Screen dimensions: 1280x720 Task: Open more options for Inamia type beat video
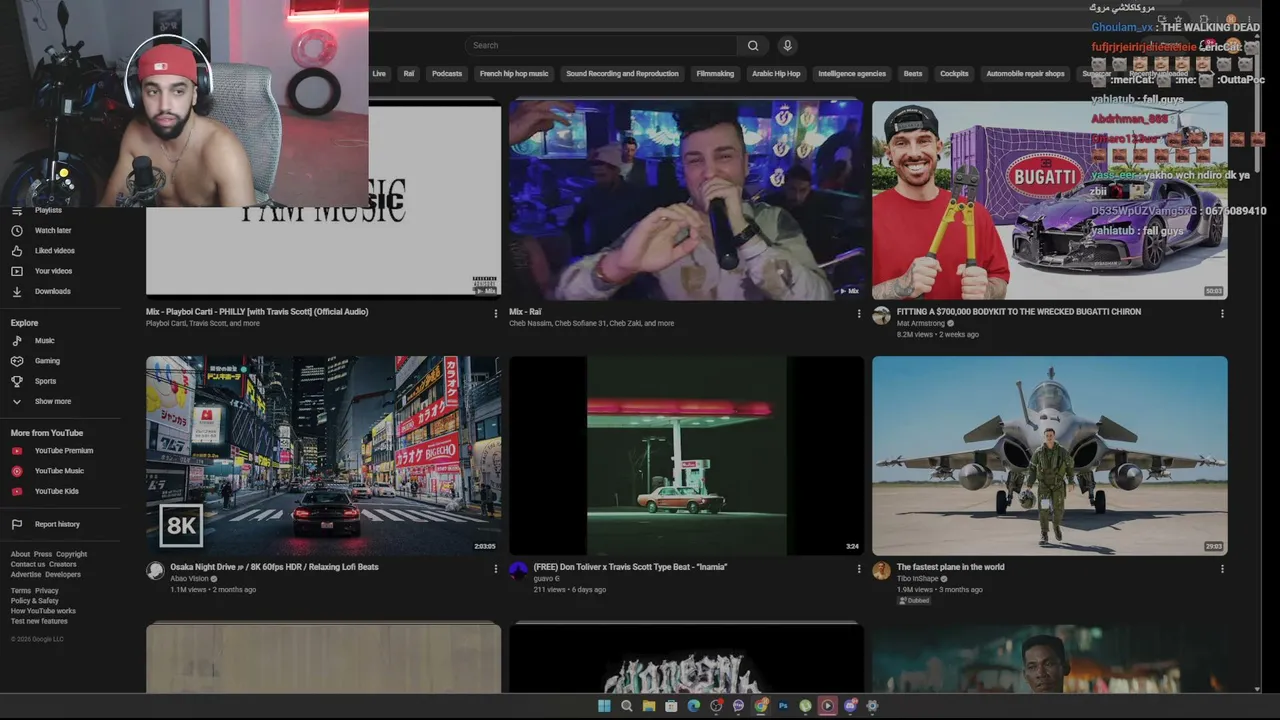858,568
